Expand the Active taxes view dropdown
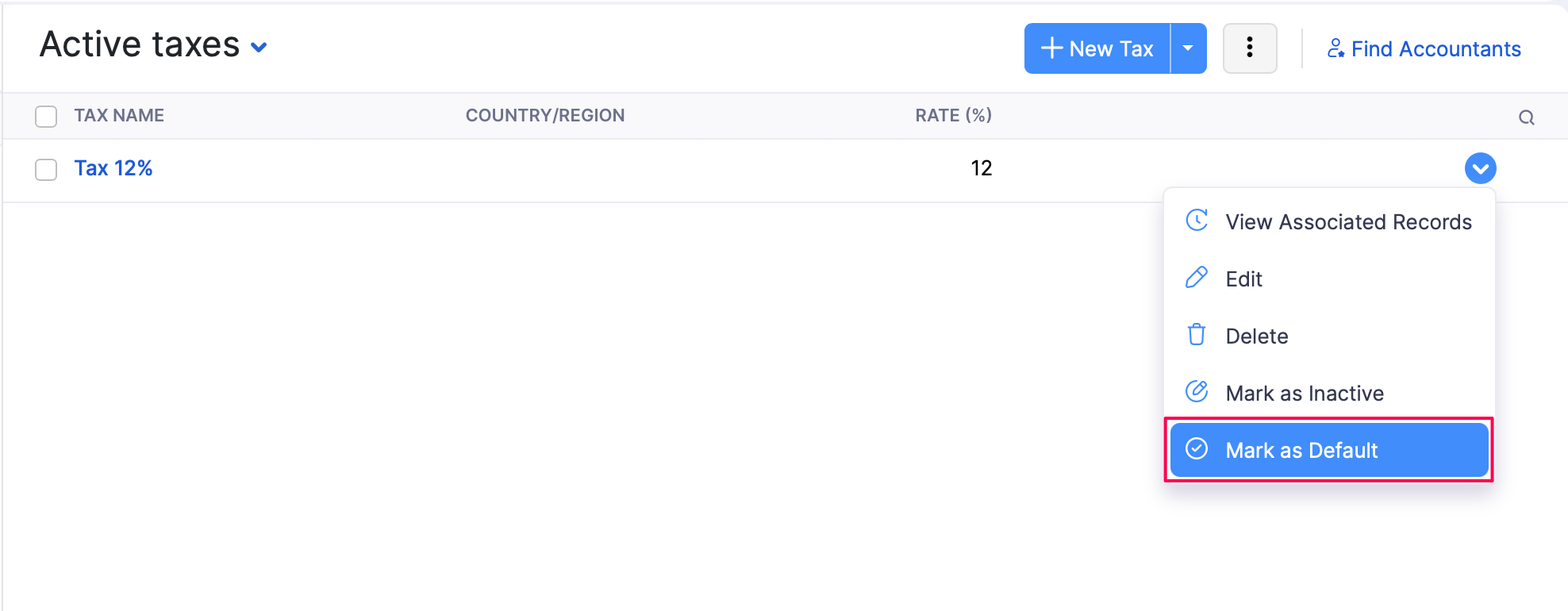The height and width of the screenshot is (611, 1568). pyautogui.click(x=259, y=48)
